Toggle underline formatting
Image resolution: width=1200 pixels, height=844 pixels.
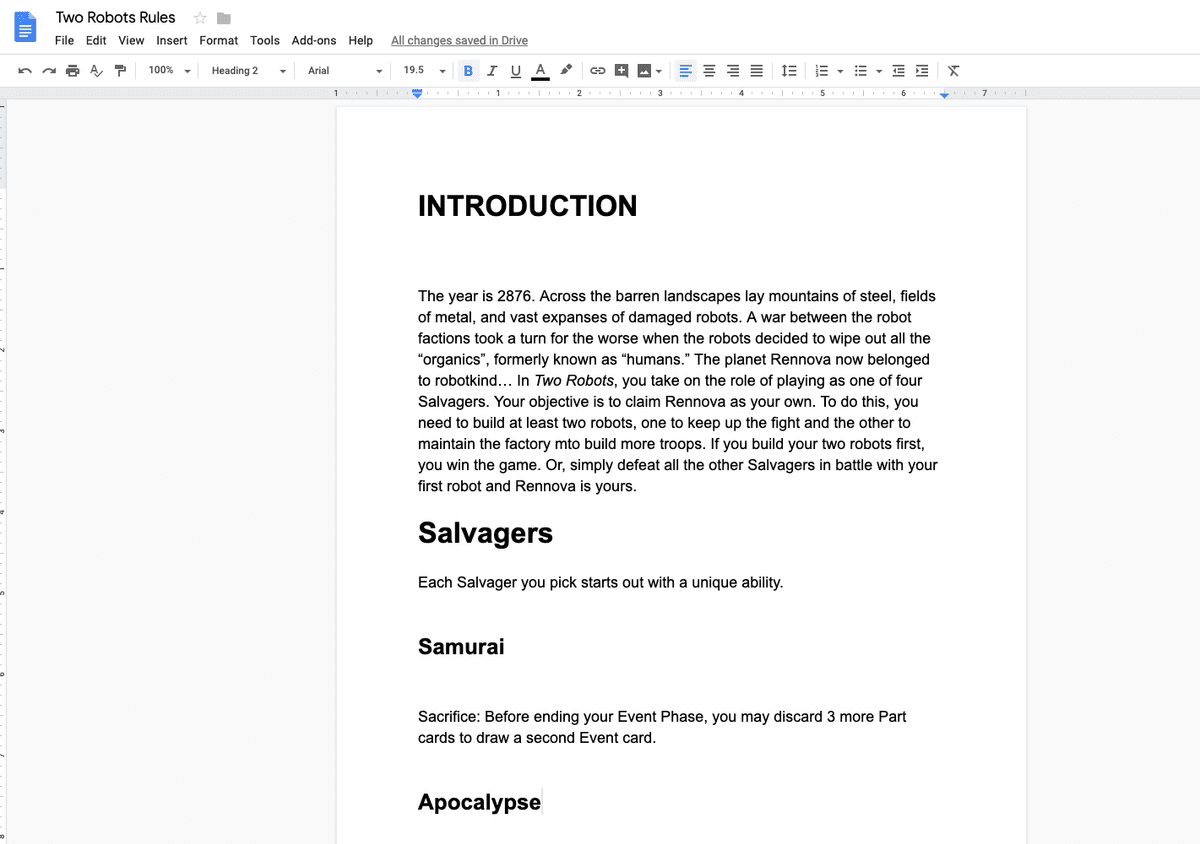(516, 71)
